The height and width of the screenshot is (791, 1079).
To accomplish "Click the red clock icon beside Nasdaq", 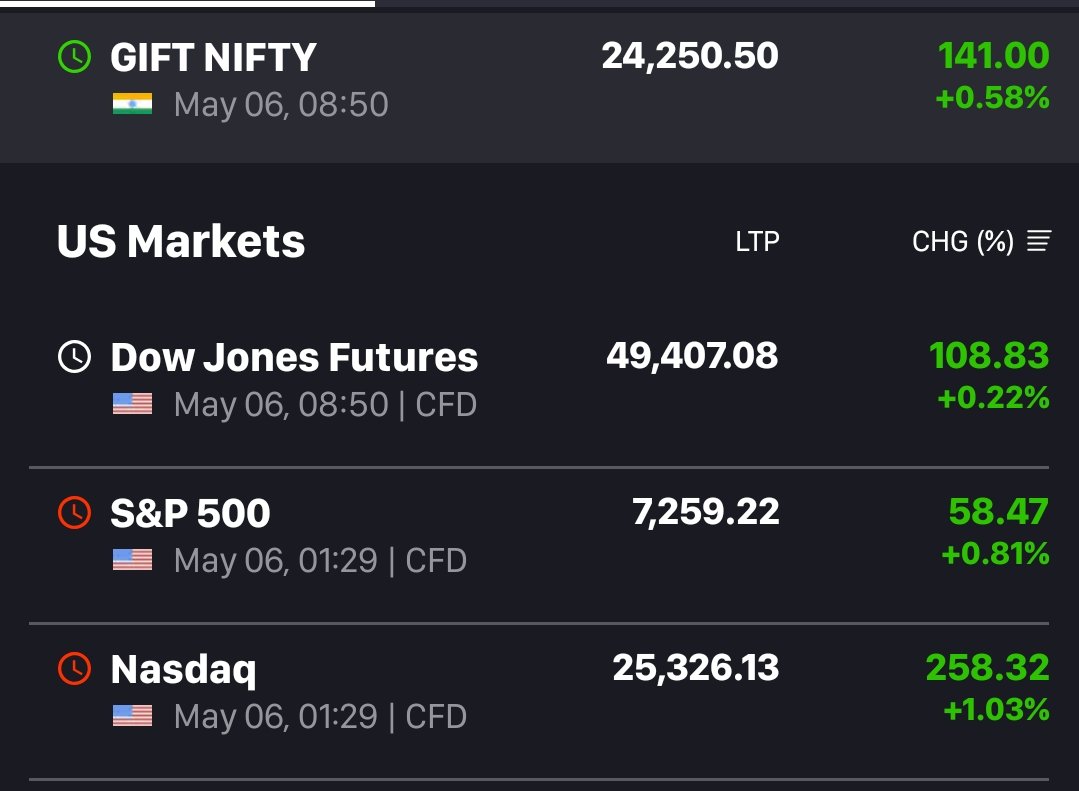I will pyautogui.click(x=74, y=668).
